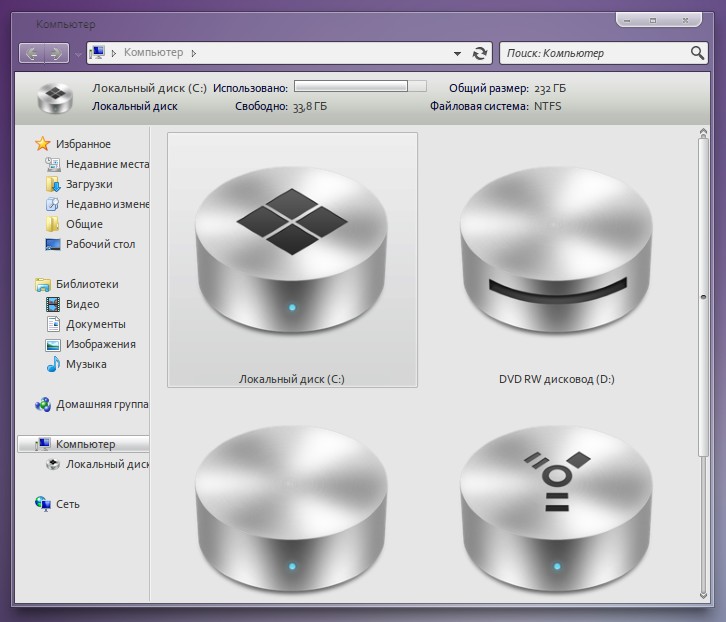Open Общие folder
This screenshot has width=726, height=622.
pos(84,224)
